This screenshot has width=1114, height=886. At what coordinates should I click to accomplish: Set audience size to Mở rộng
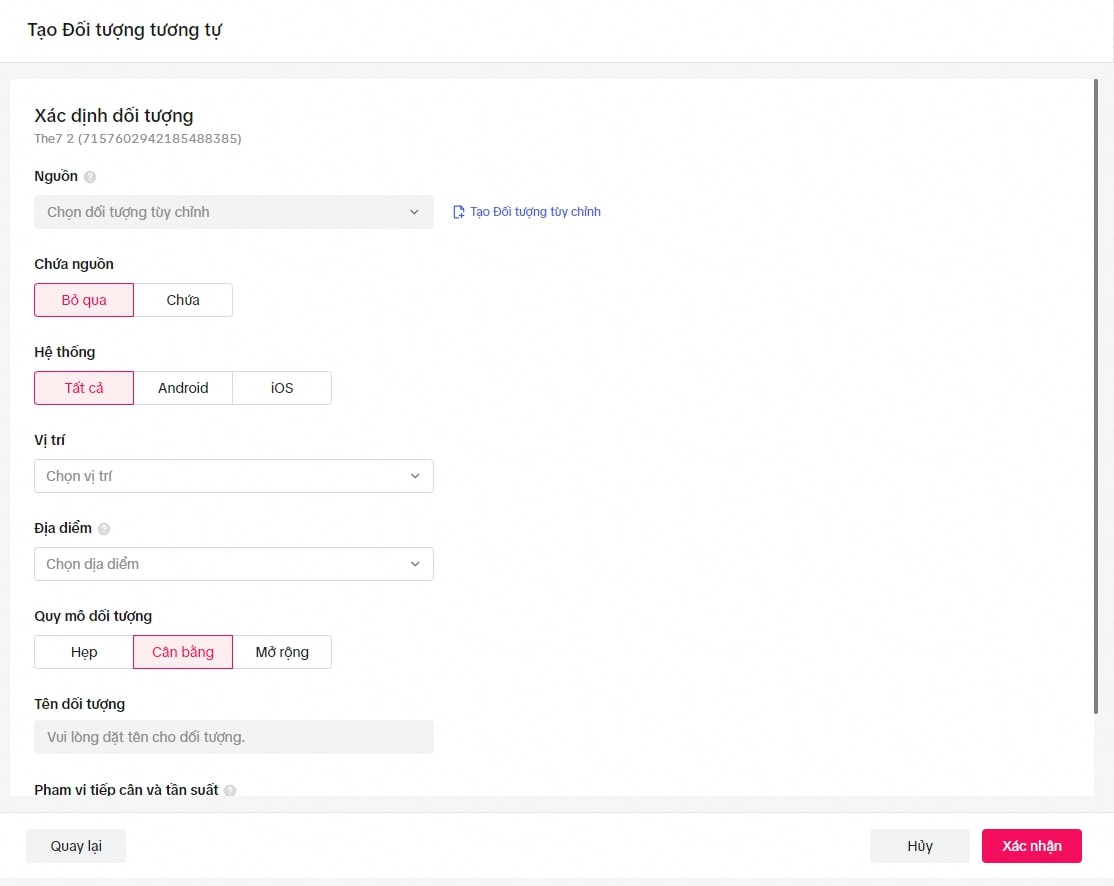coord(282,652)
